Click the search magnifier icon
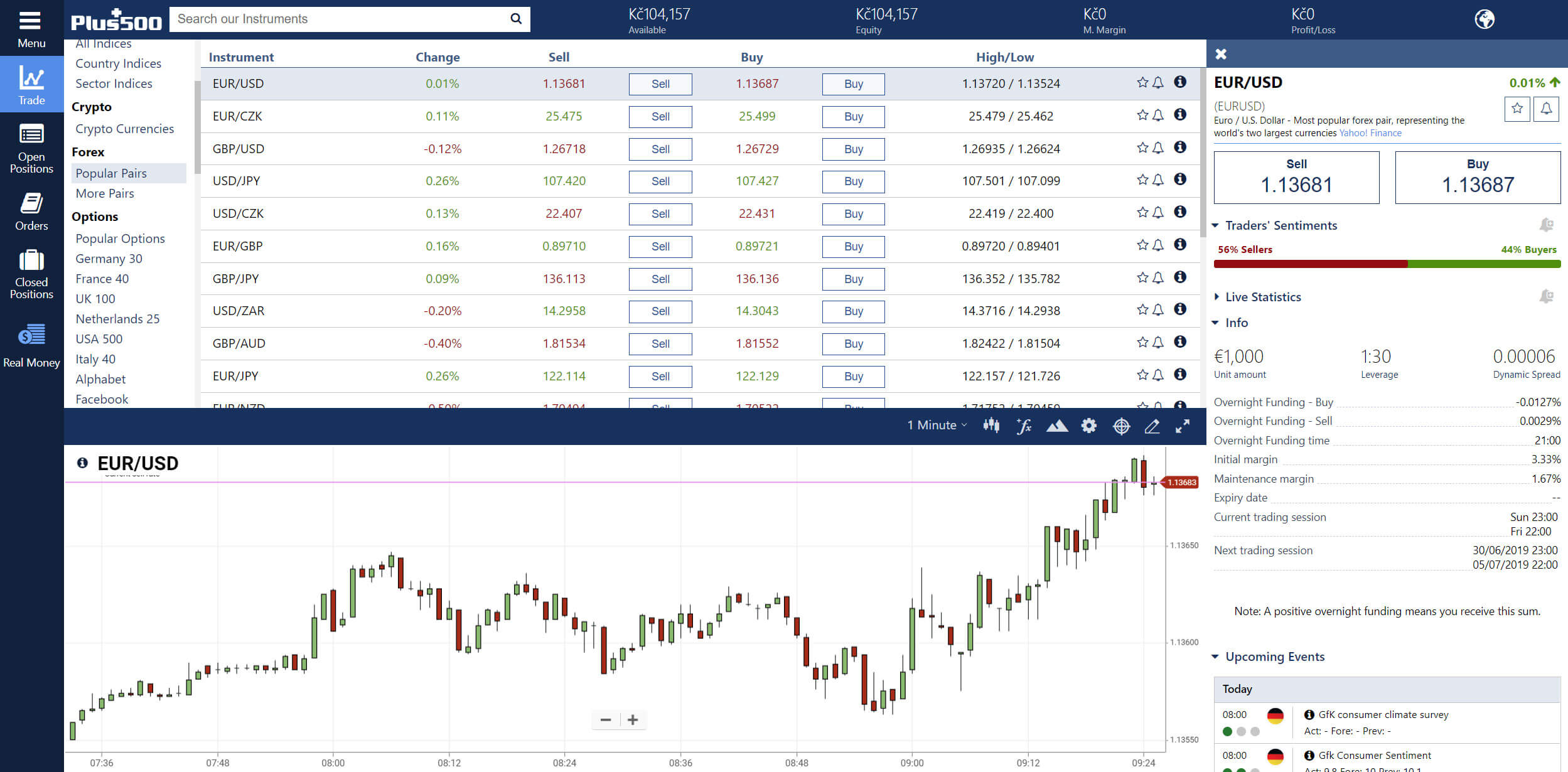Viewport: 1568px width, 772px height. 516,19
